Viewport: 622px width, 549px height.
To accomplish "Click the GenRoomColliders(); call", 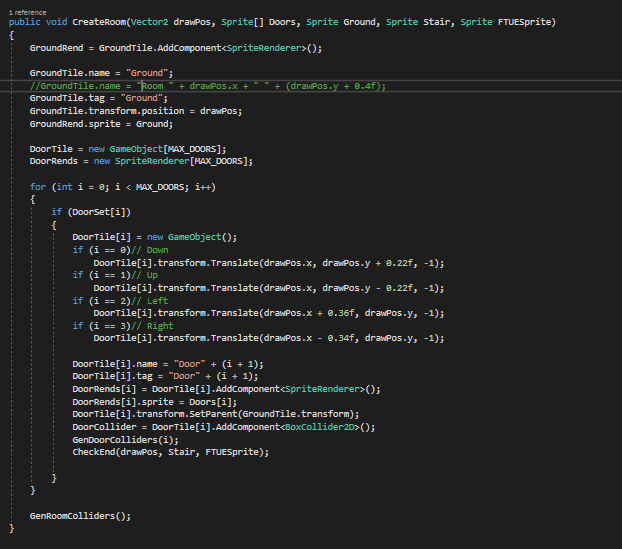I will (x=80, y=516).
